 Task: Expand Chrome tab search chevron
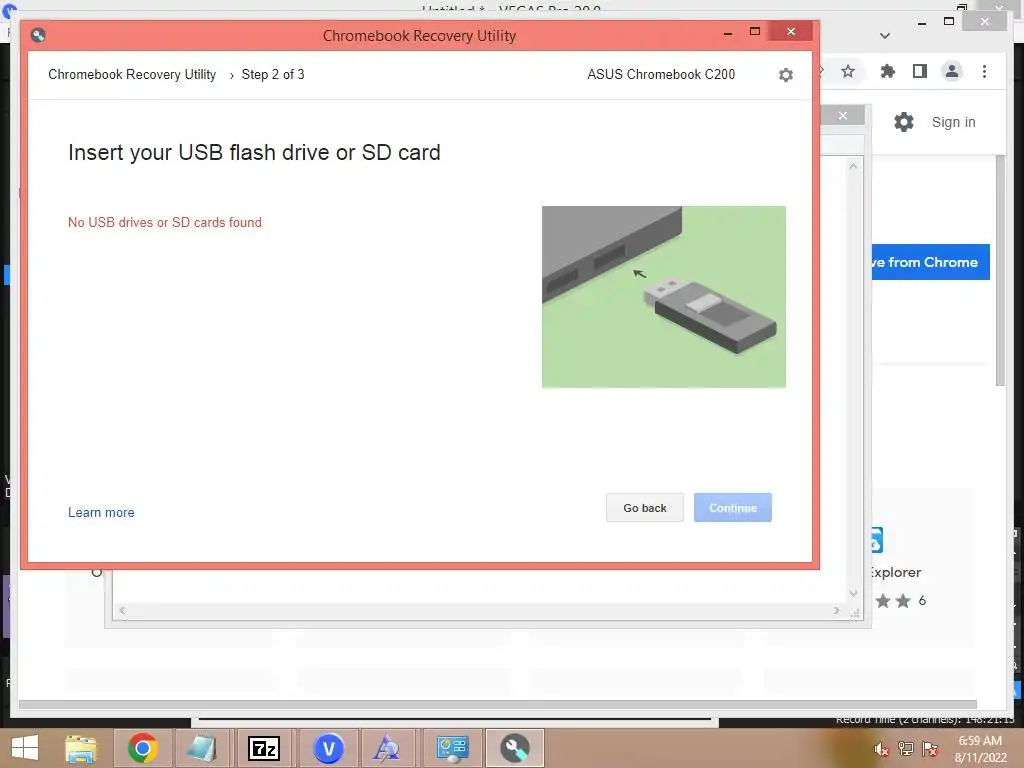[885, 36]
